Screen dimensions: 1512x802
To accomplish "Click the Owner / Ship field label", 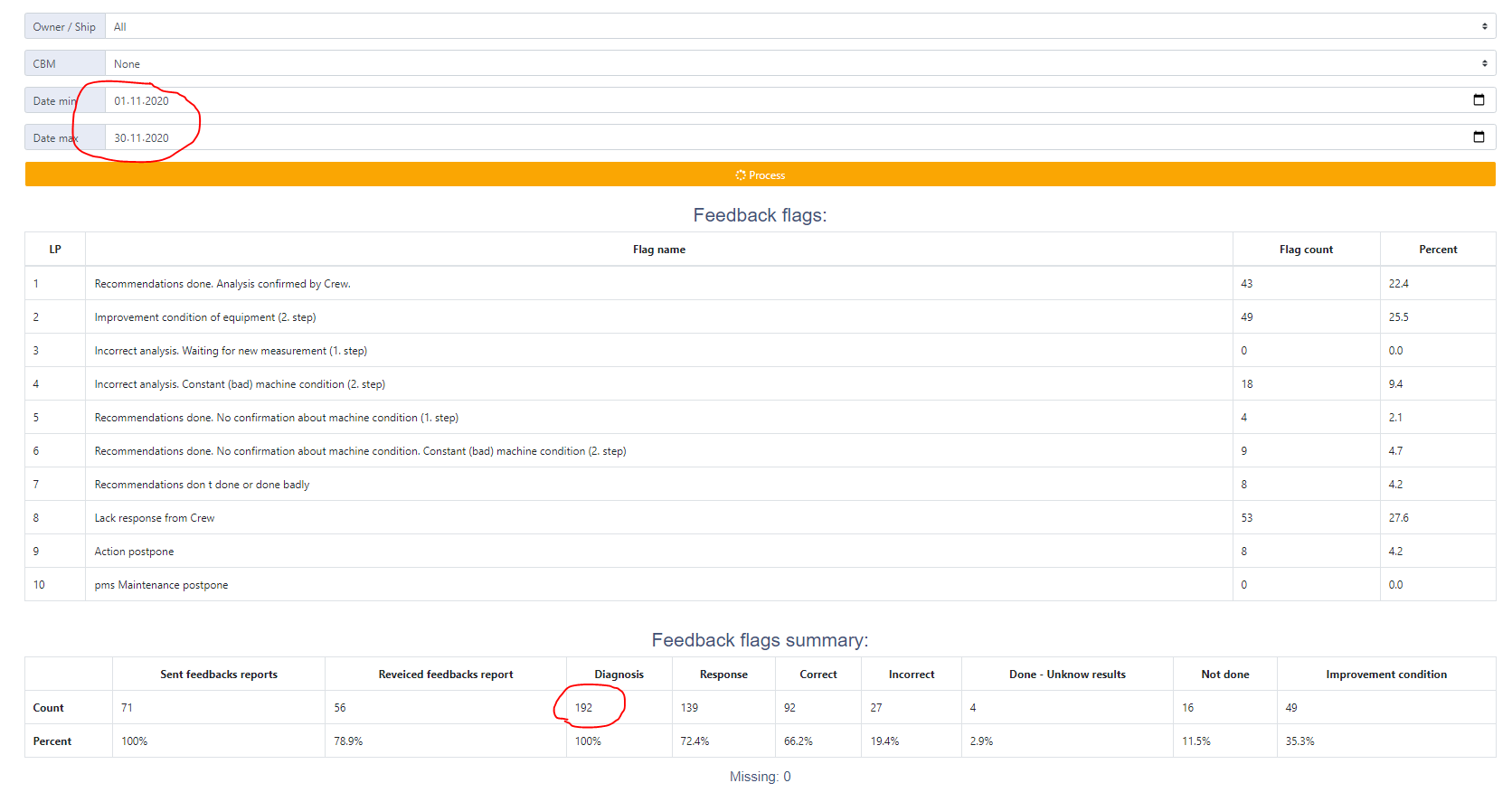I will 64,27.
